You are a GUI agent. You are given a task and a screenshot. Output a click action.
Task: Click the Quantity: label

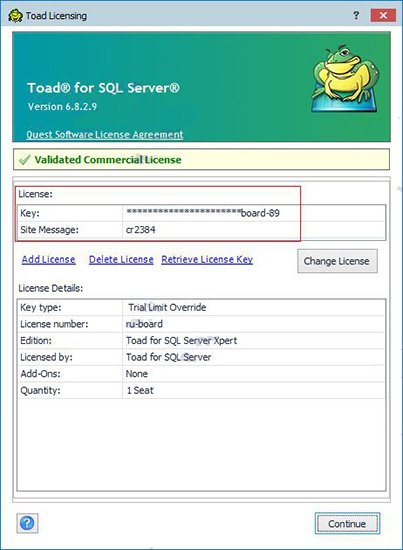pos(40,390)
